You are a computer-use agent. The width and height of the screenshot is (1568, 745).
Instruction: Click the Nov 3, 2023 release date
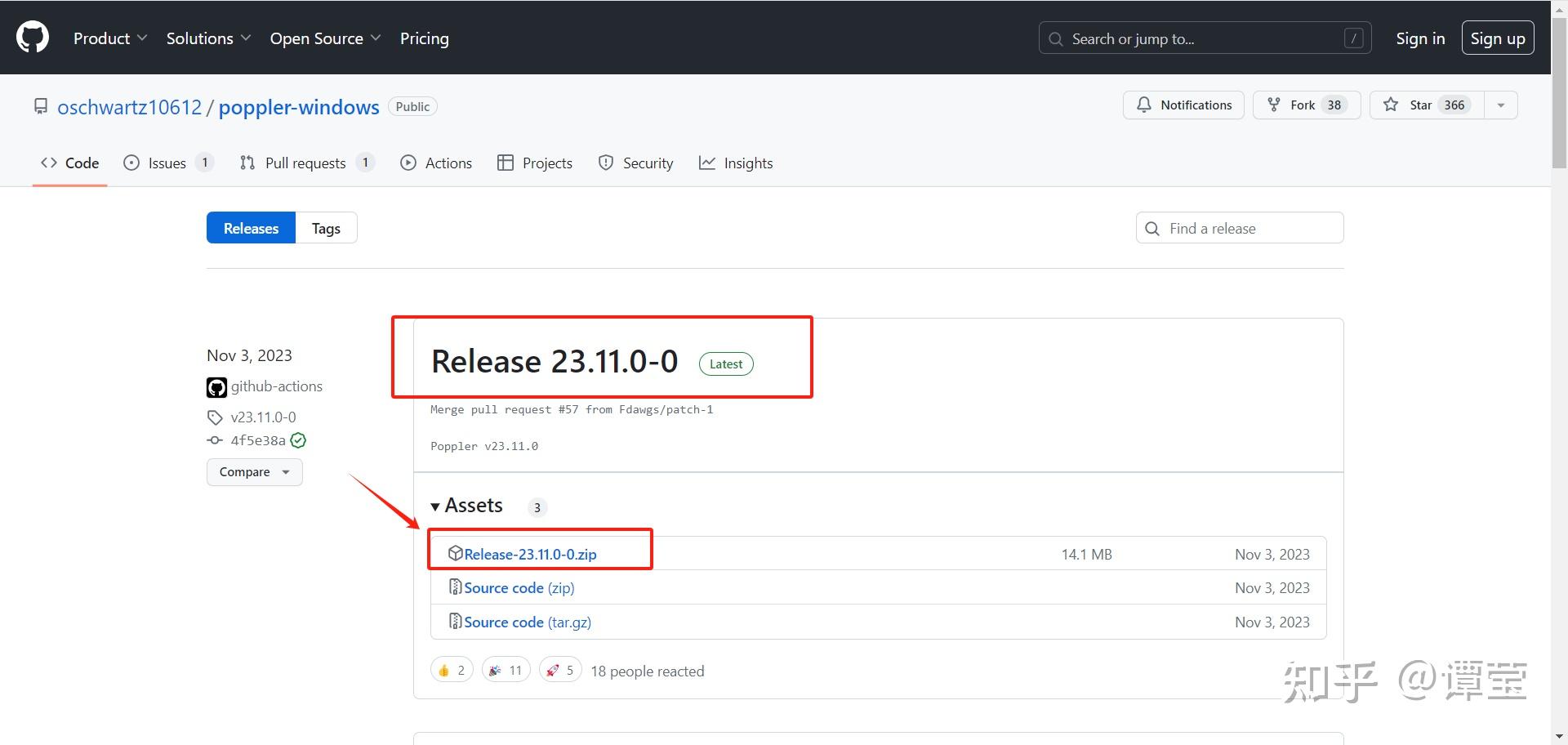249,355
